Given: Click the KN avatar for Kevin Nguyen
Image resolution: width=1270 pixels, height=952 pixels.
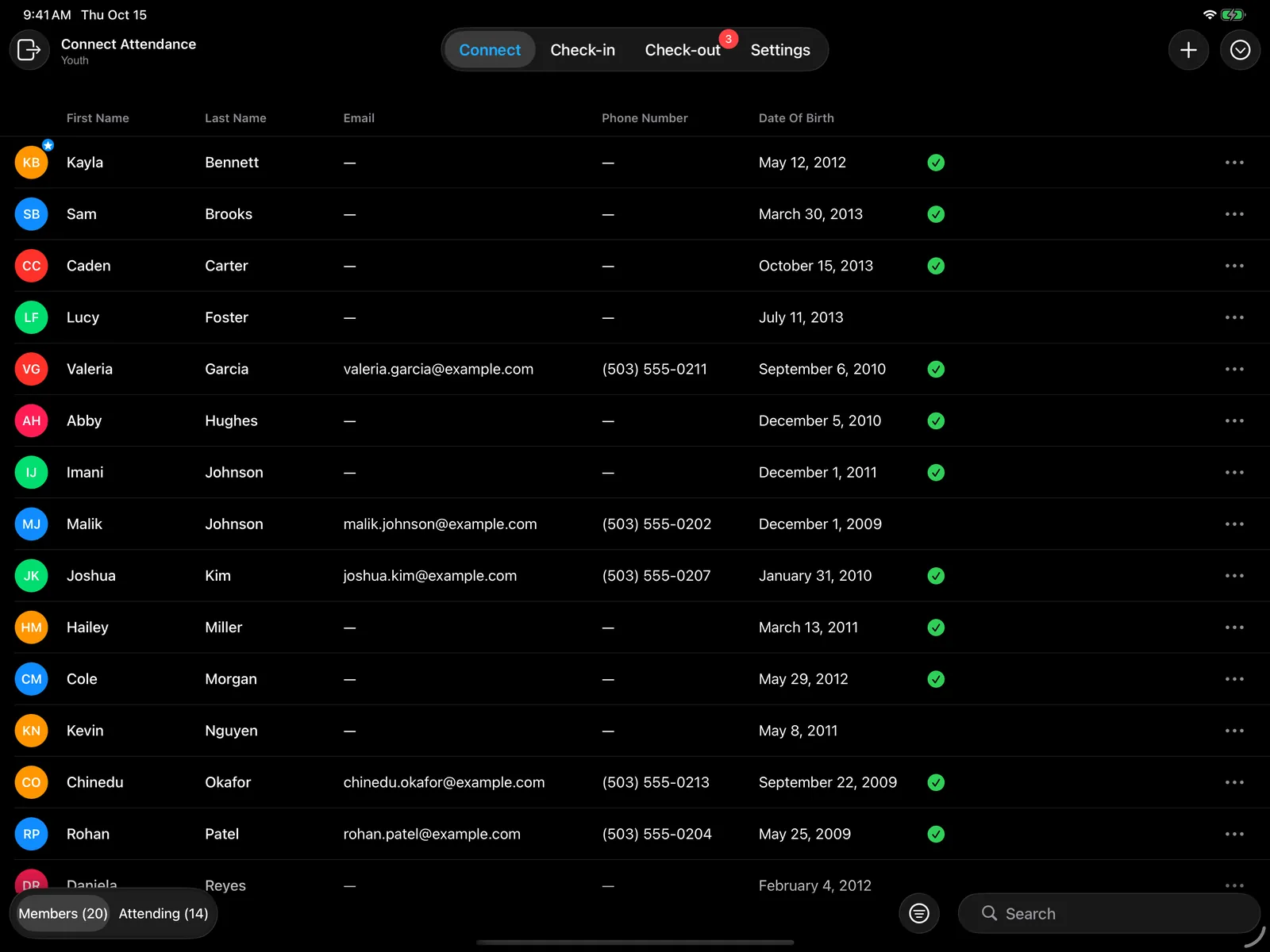Looking at the screenshot, I should pyautogui.click(x=32, y=731).
